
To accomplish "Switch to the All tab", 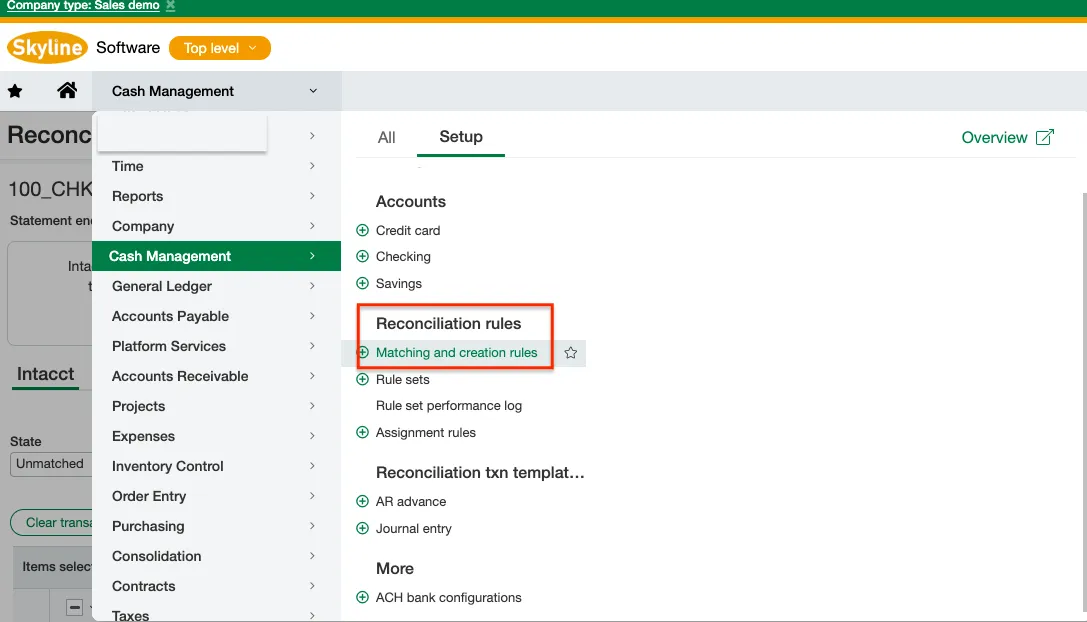I will 386,137.
